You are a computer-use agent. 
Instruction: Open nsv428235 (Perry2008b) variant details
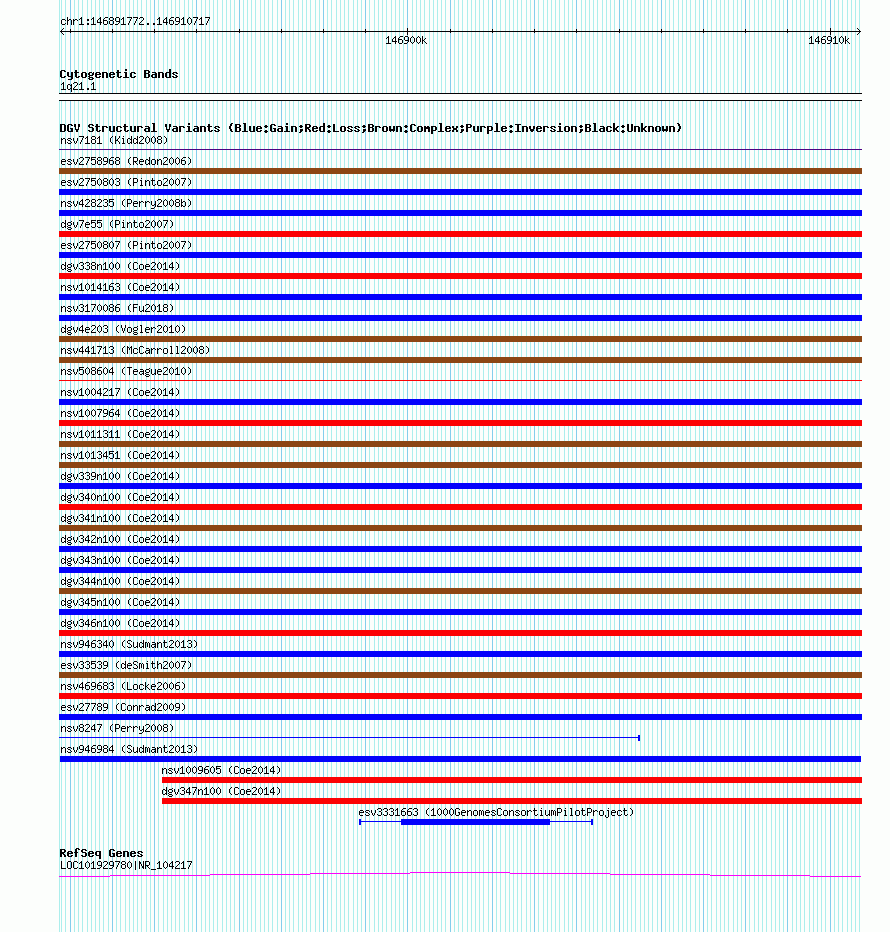(x=126, y=203)
